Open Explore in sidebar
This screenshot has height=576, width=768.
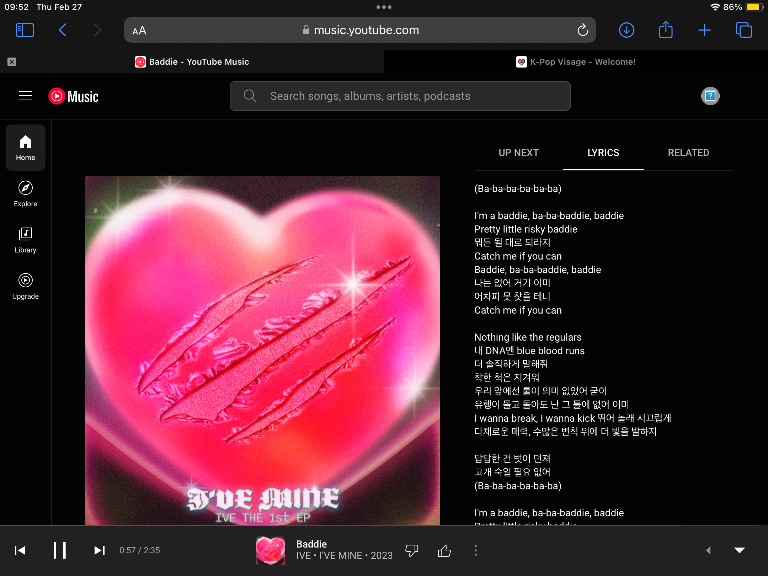coord(25,194)
